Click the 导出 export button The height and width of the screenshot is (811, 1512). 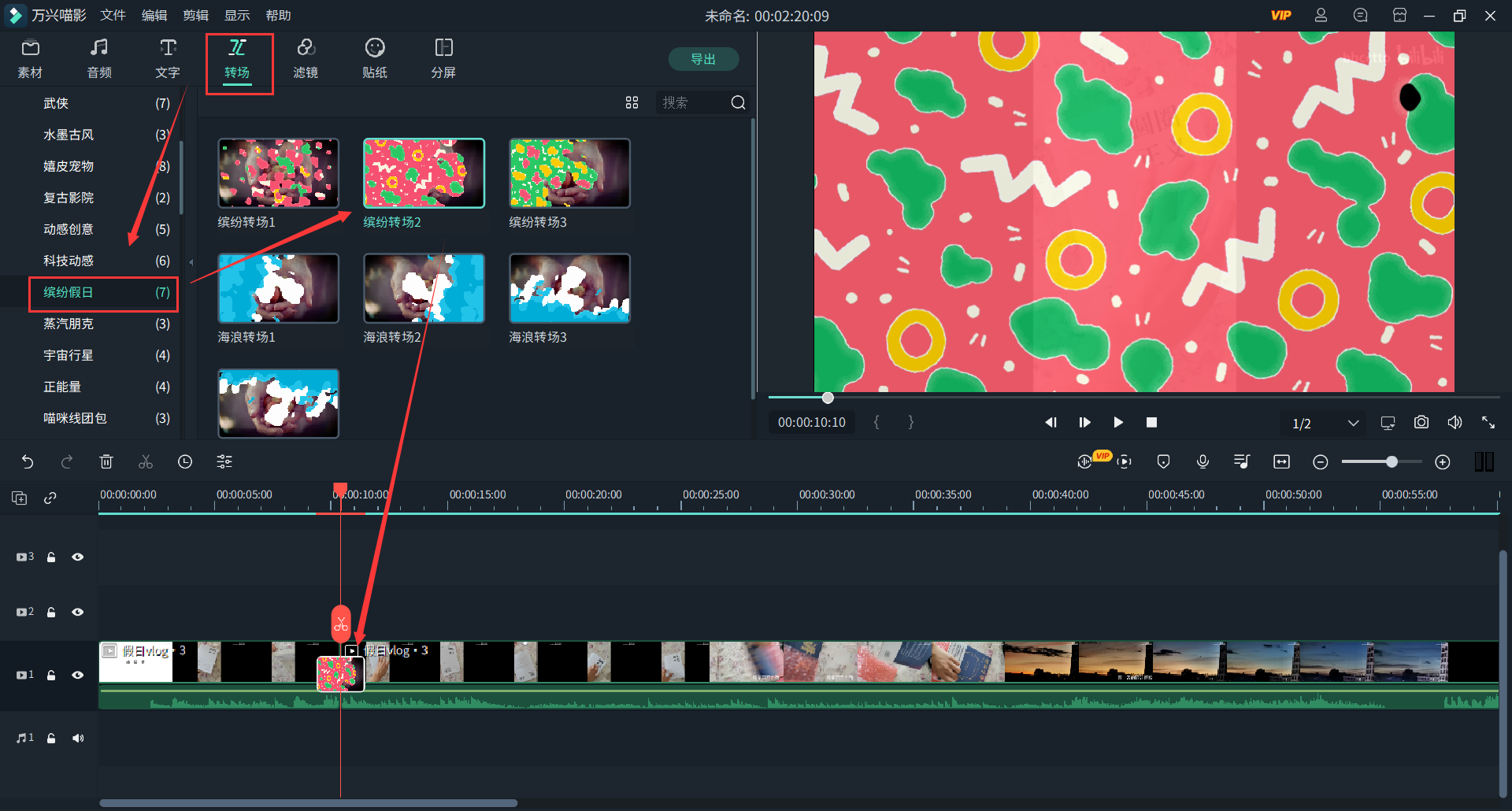click(702, 59)
